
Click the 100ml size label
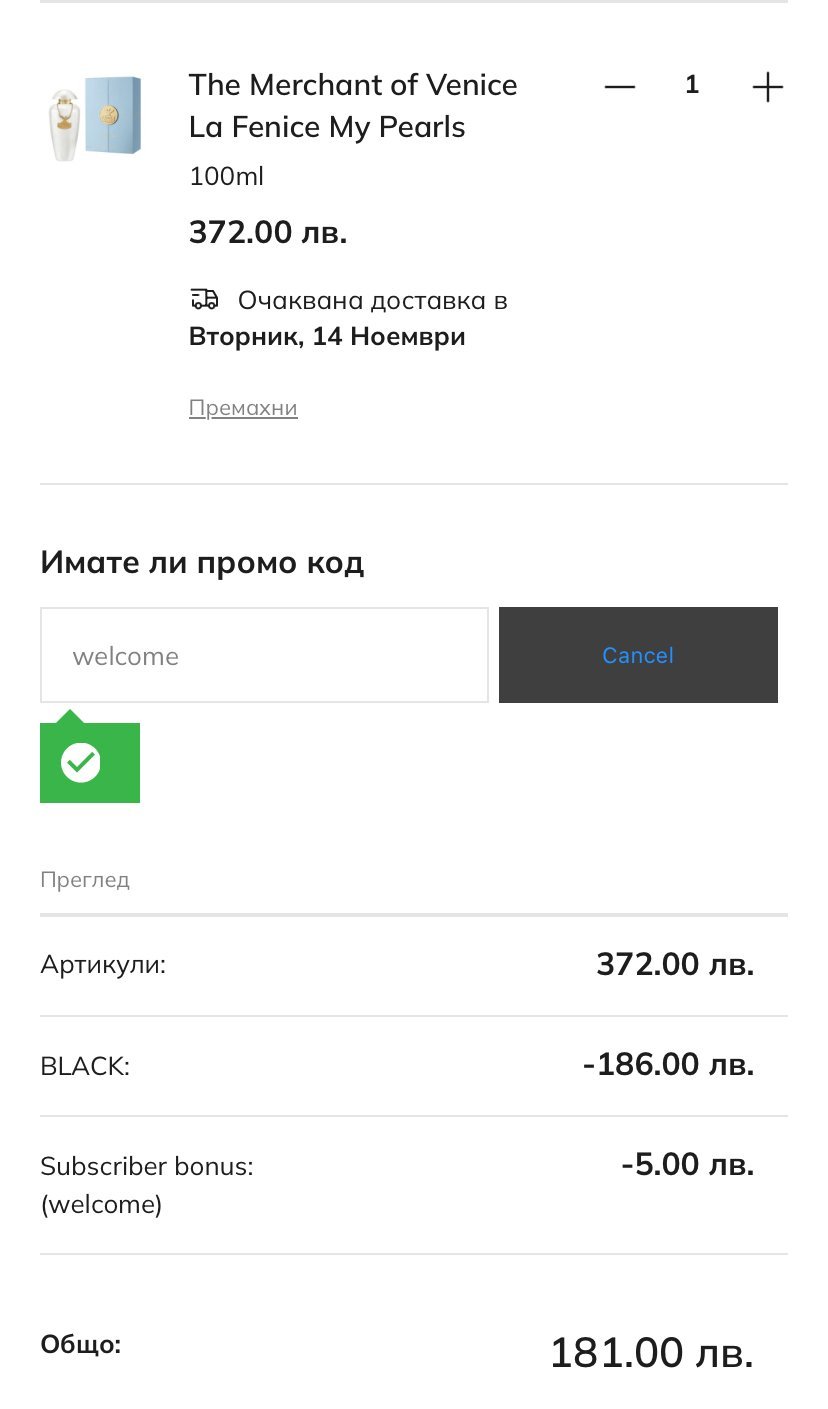(x=227, y=177)
